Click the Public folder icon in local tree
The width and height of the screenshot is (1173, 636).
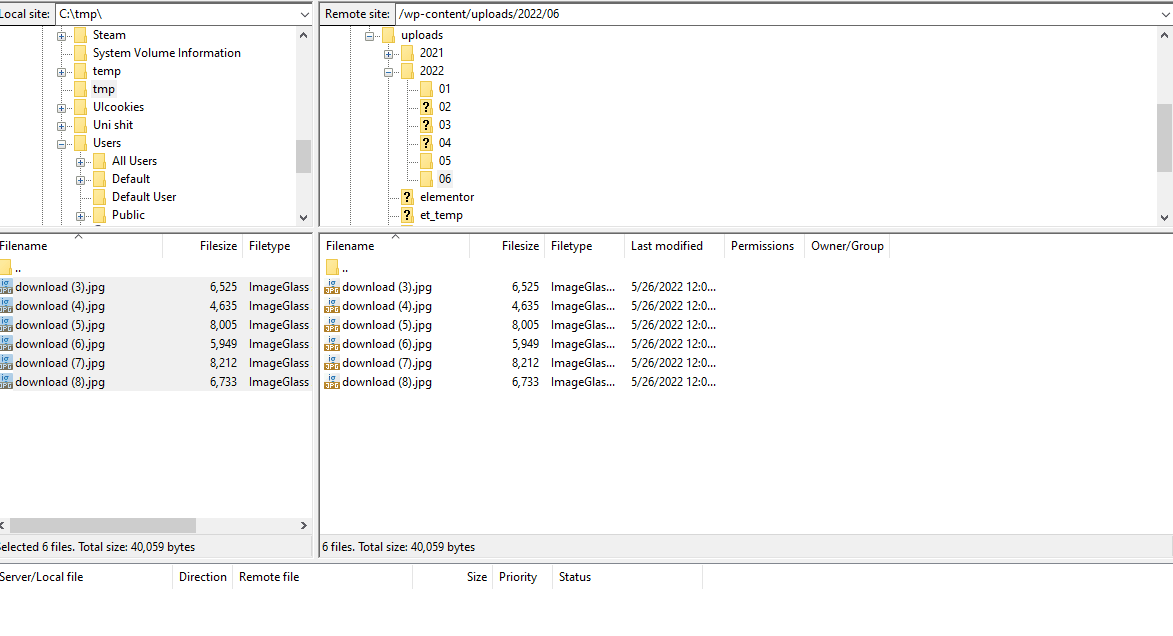pyautogui.click(x=99, y=215)
